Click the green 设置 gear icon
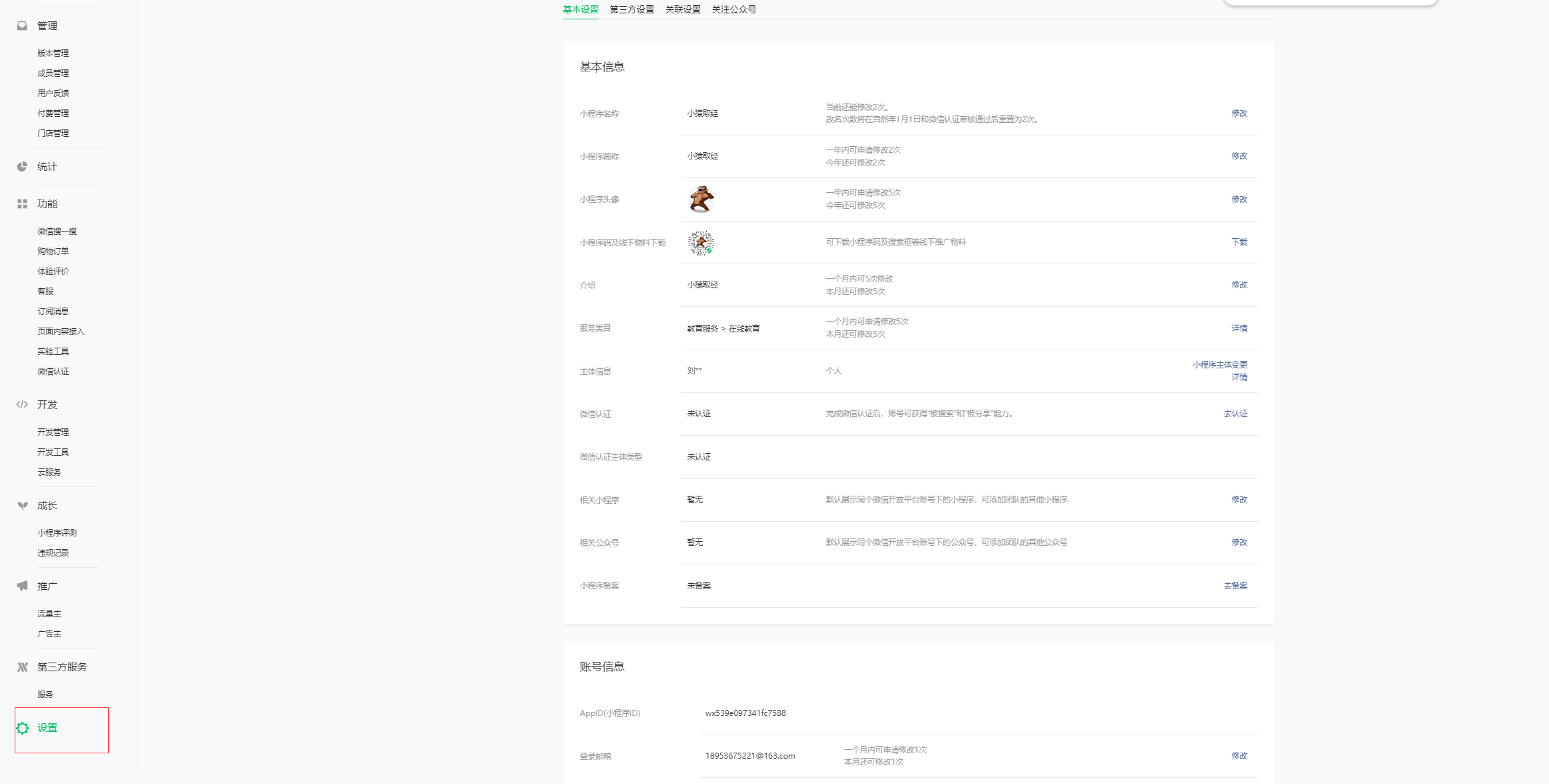 click(23, 728)
